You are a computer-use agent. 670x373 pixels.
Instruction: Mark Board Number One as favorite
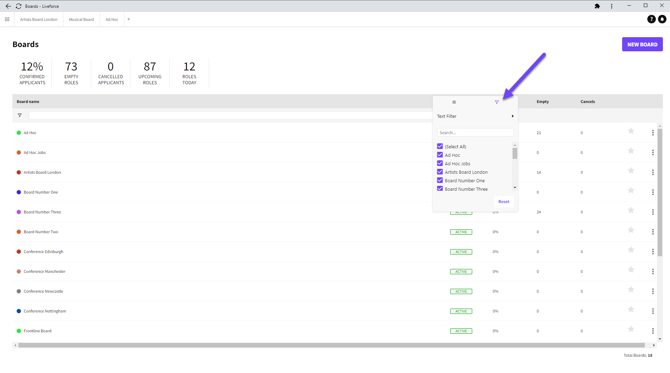tap(631, 191)
